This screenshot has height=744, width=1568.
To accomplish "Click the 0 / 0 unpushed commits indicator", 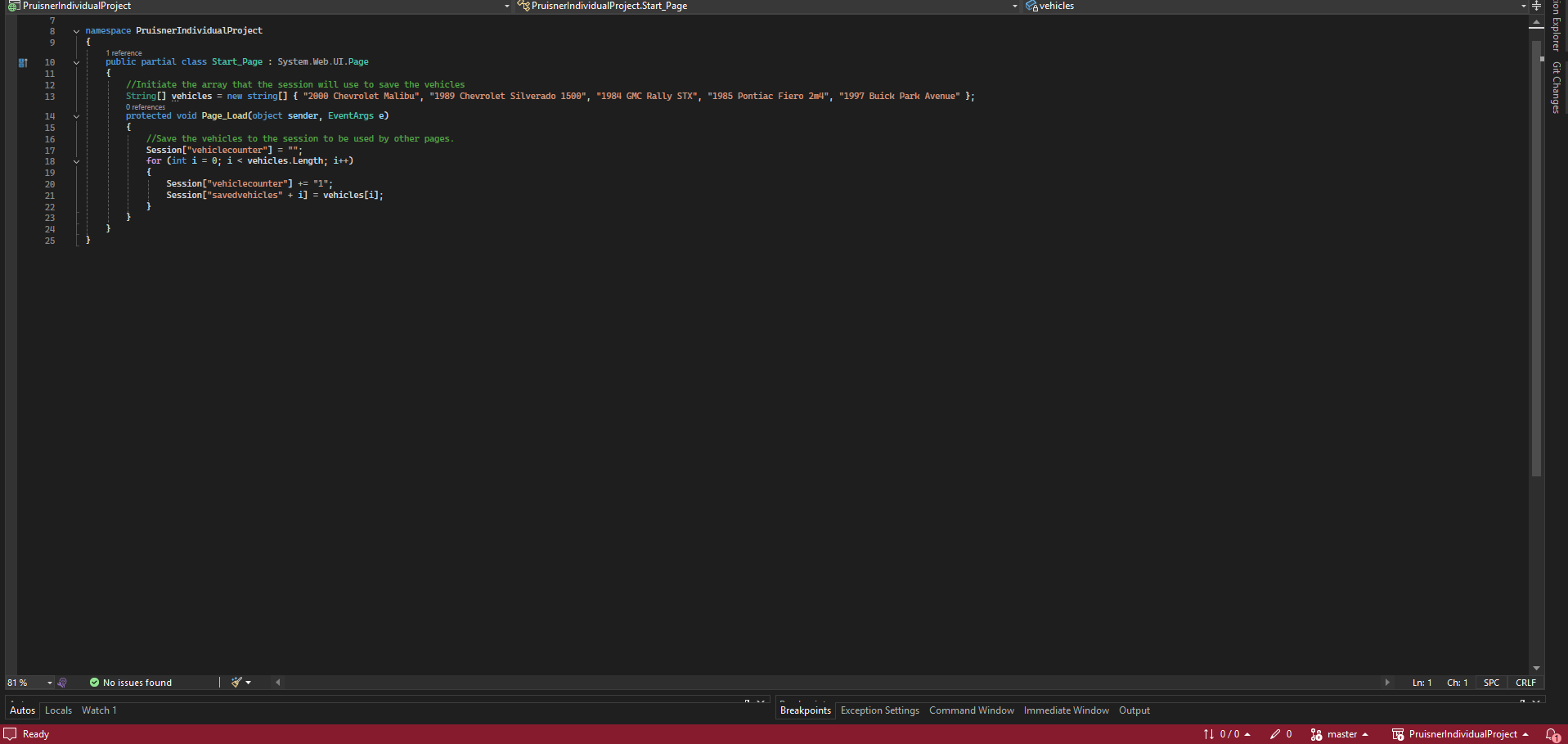I will [x=1227, y=734].
